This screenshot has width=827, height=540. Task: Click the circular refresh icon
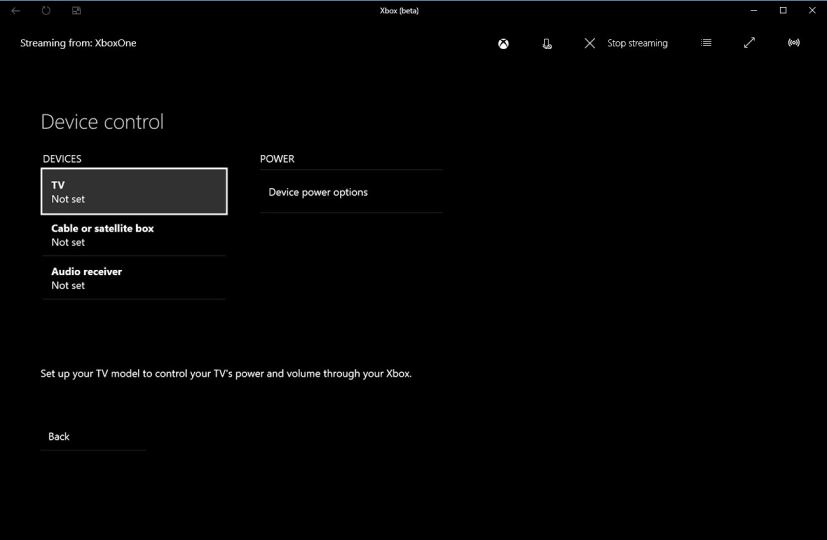pyautogui.click(x=46, y=10)
